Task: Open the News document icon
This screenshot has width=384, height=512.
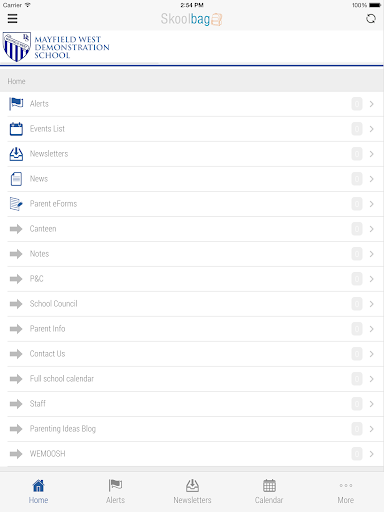Action: coord(16,179)
